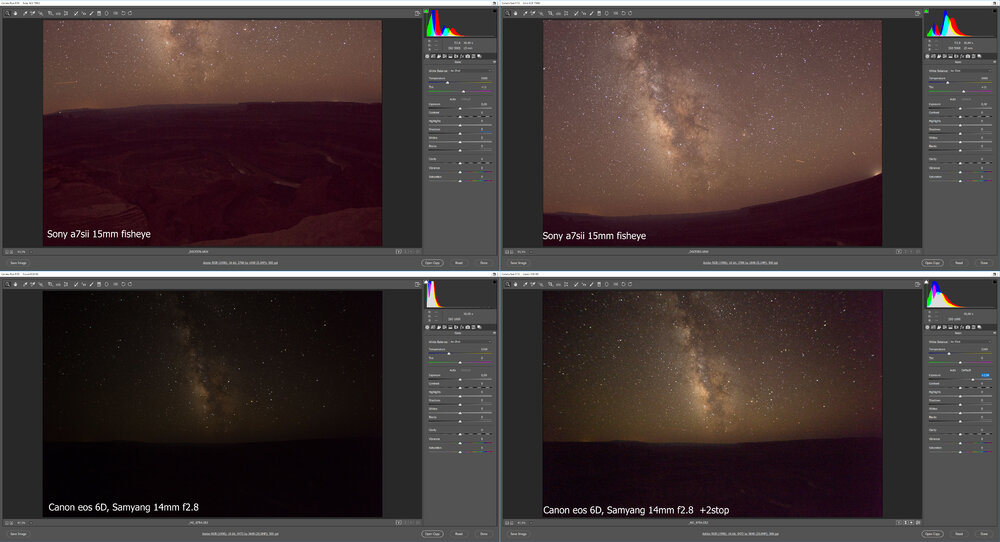Select the Adjustment Brush in the Sony Milky Way window
Viewport: 1000px width, 542px height.
591,13
